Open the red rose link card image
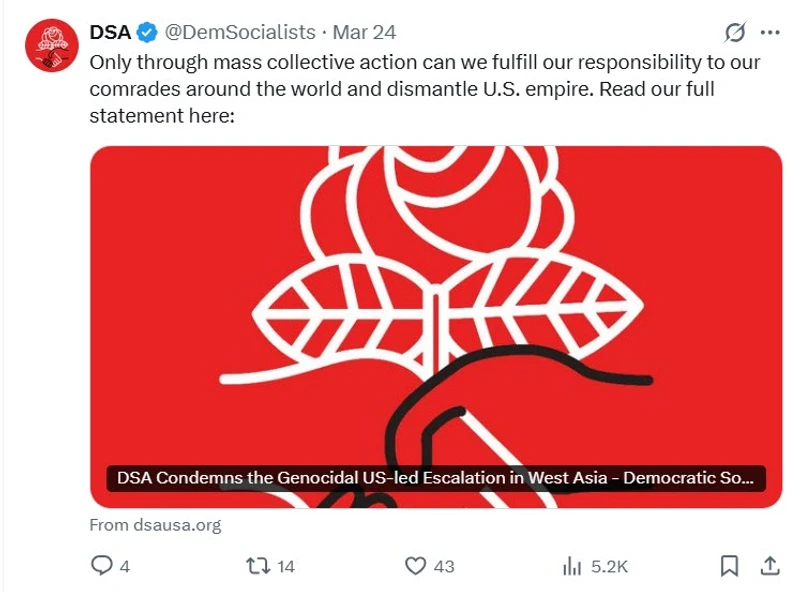The height and width of the screenshot is (592, 800). (436, 300)
